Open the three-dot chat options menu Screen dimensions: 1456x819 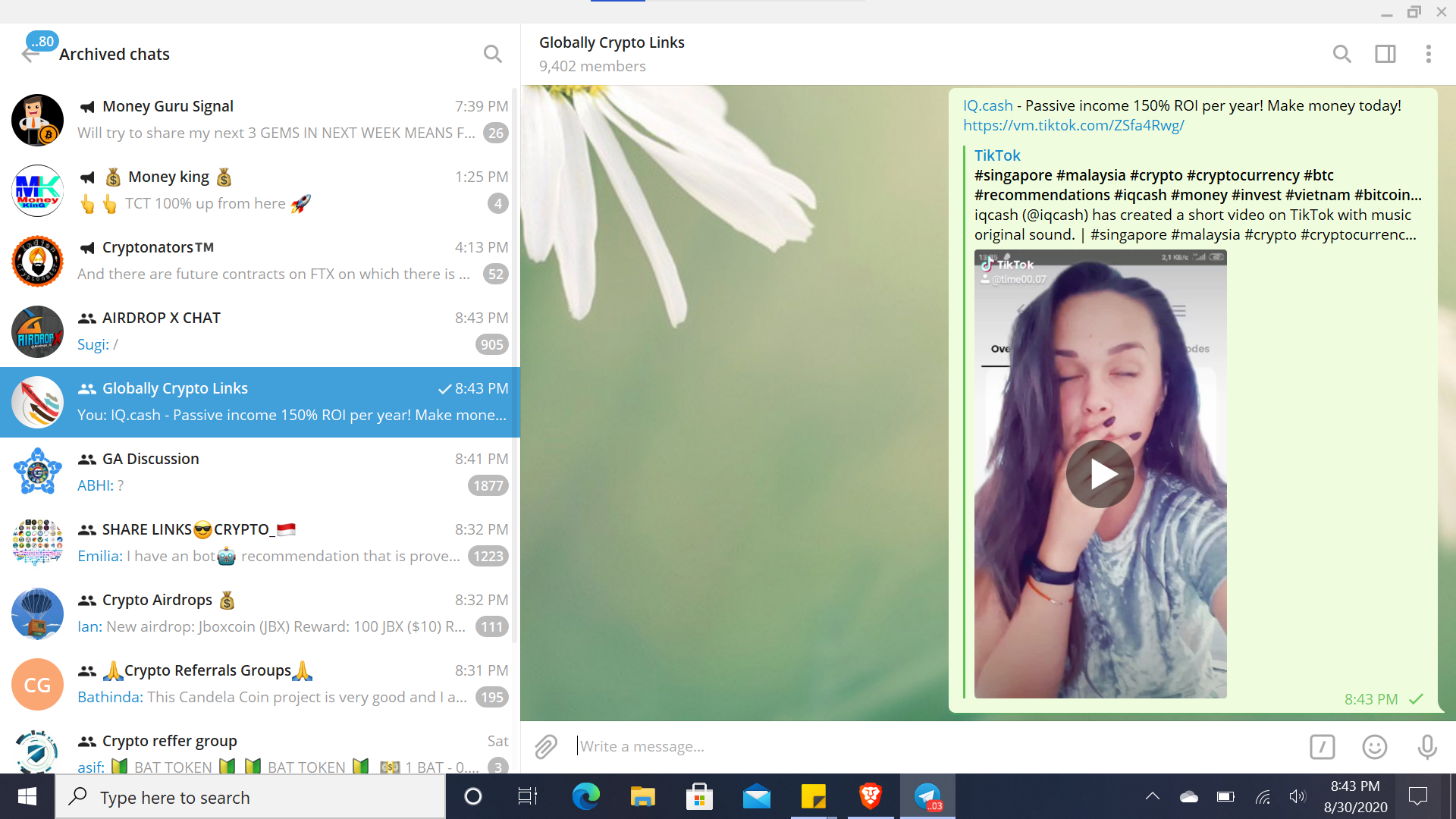coord(1429,54)
